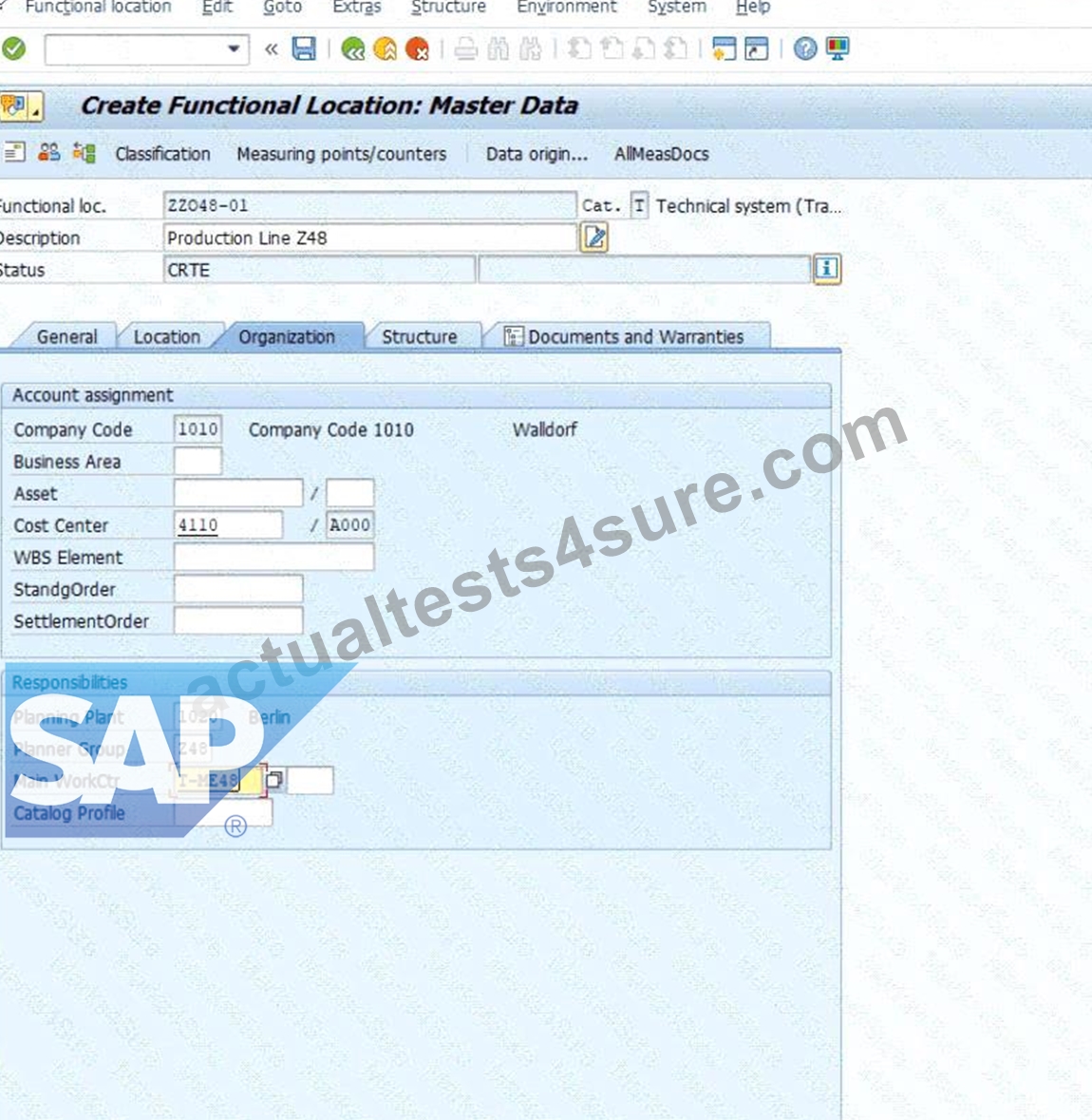Click the yellow Exit icon in the toolbar
Image resolution: width=1092 pixels, height=1120 pixels.
[385, 48]
